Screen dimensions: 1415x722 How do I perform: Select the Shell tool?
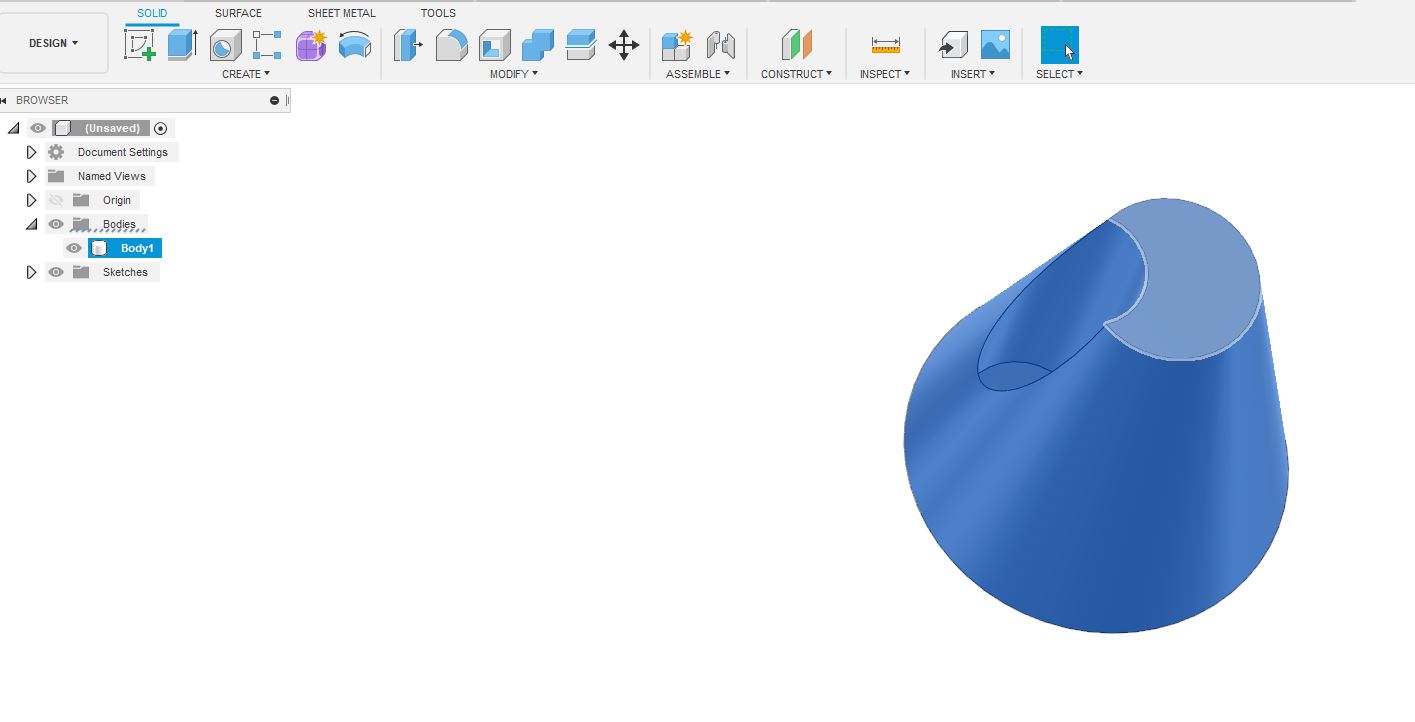coord(494,45)
